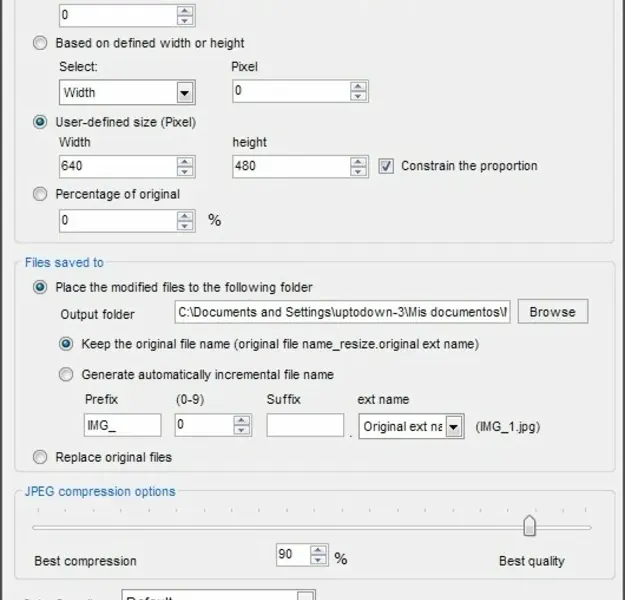This screenshot has height=600, width=625.
Task: Select the "Replace original files" option
Action: [x=40, y=457]
